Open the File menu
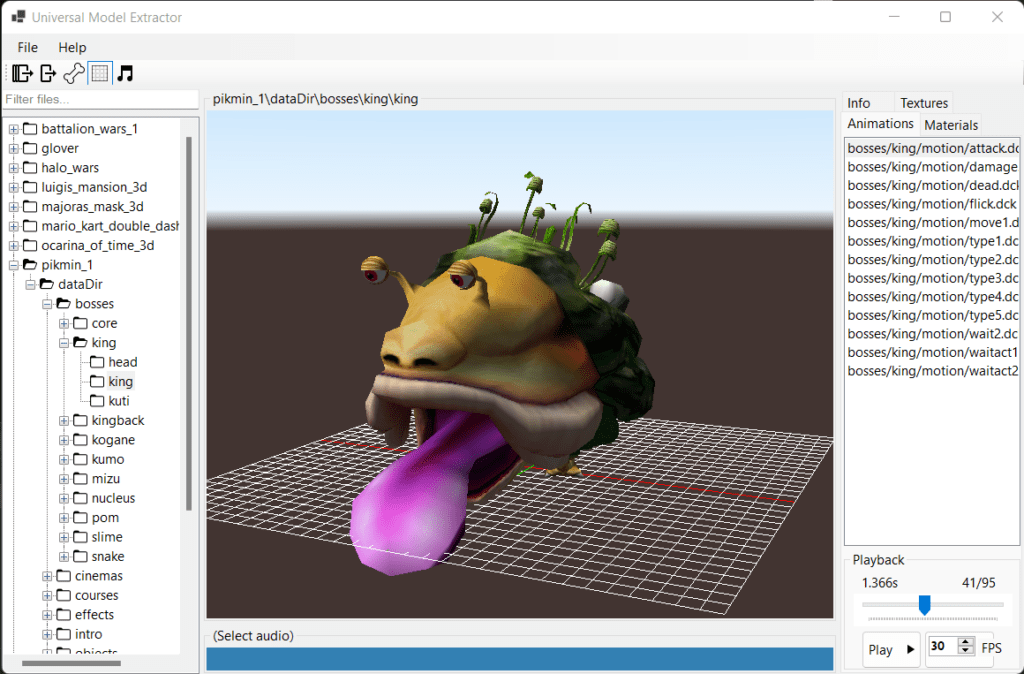1024x674 pixels. [26, 47]
